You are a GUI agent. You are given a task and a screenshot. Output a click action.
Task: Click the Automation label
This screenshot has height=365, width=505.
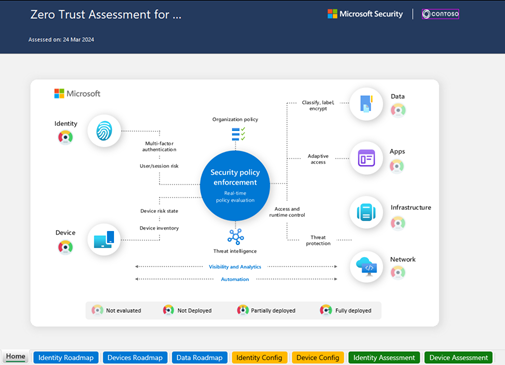[235, 279]
